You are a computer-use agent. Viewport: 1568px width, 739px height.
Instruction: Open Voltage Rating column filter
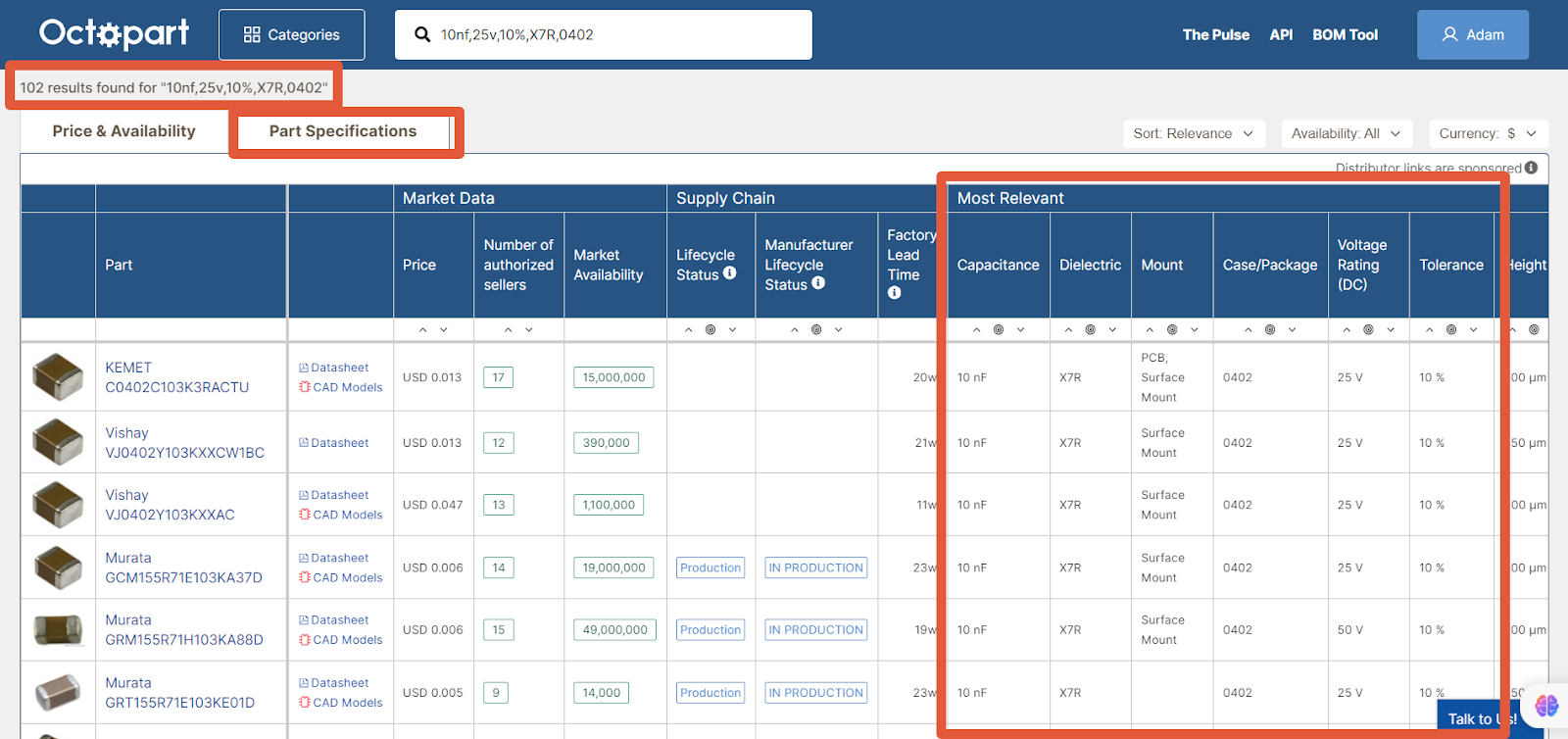pos(1368,329)
